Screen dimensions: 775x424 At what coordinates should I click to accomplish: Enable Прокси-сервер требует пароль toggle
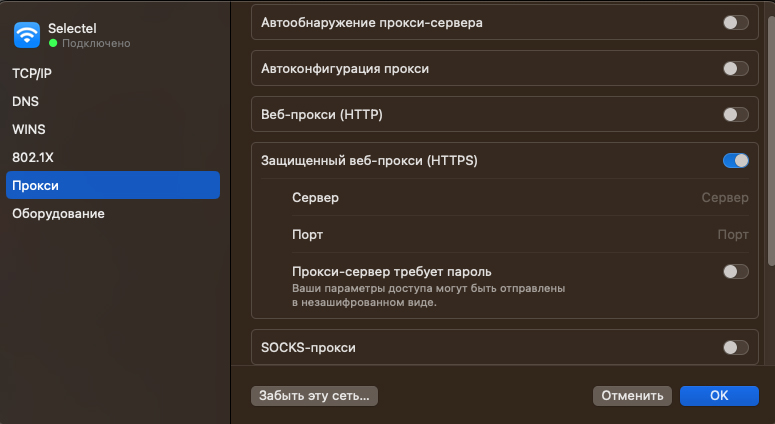click(x=735, y=271)
